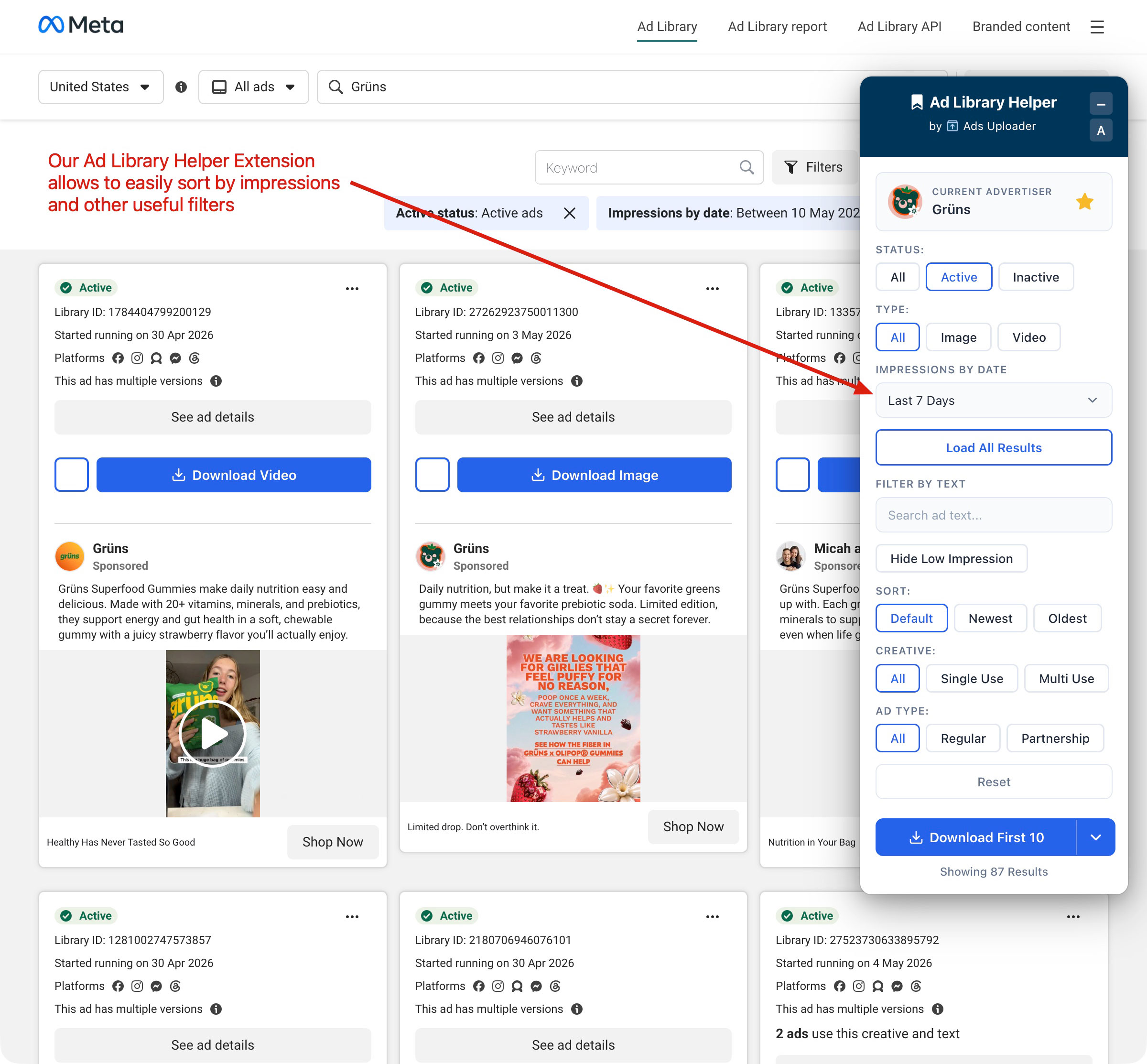This screenshot has width=1147, height=1064.
Task: Filter creative to Multi Use
Action: point(1066,679)
